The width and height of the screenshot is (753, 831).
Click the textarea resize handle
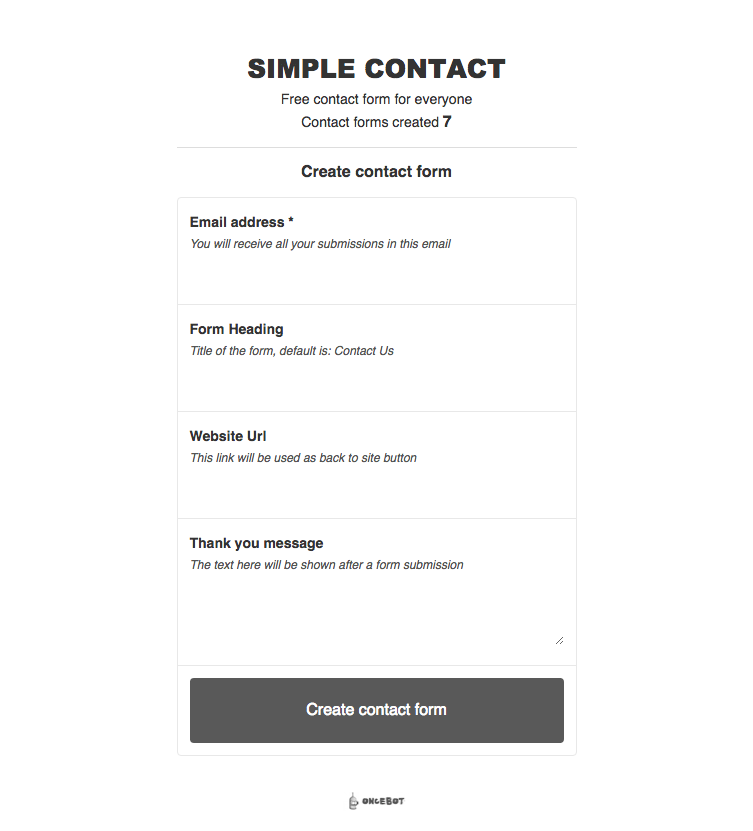tap(558, 638)
